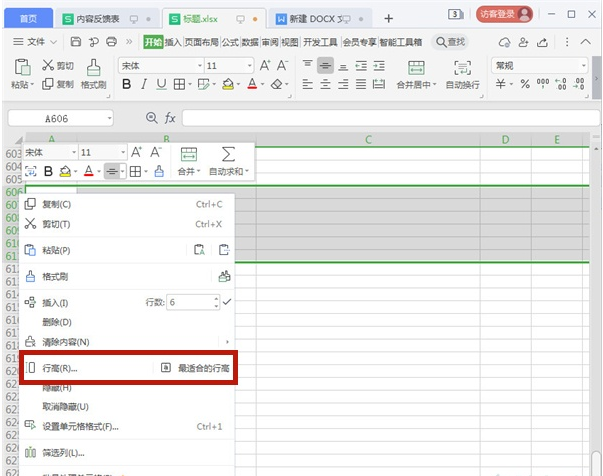
Task: Click 自动换行 wrap text button
Action: 462,75
